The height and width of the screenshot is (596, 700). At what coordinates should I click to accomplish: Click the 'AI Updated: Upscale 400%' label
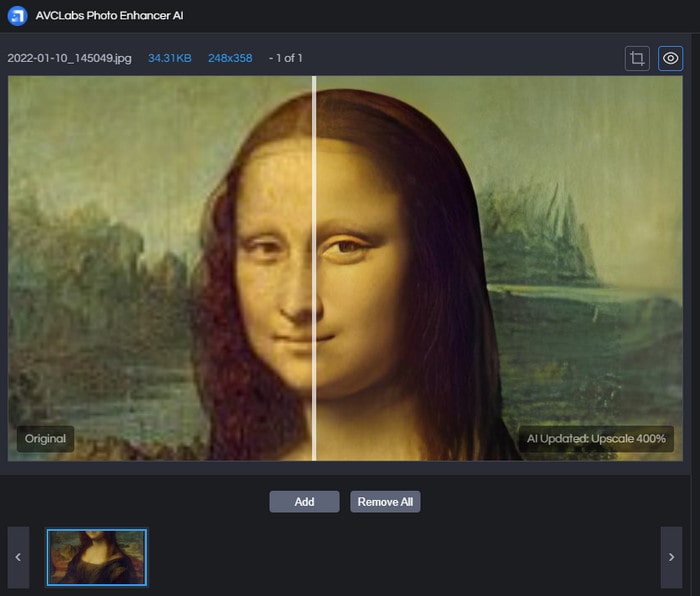point(596,439)
